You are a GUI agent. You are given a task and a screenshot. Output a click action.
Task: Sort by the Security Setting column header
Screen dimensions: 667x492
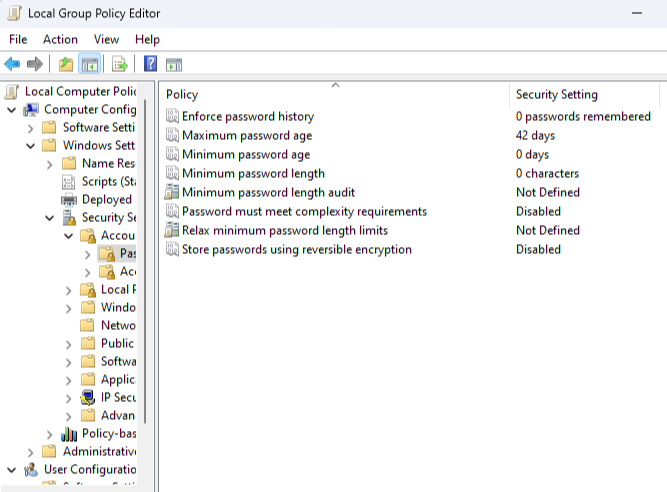584,94
